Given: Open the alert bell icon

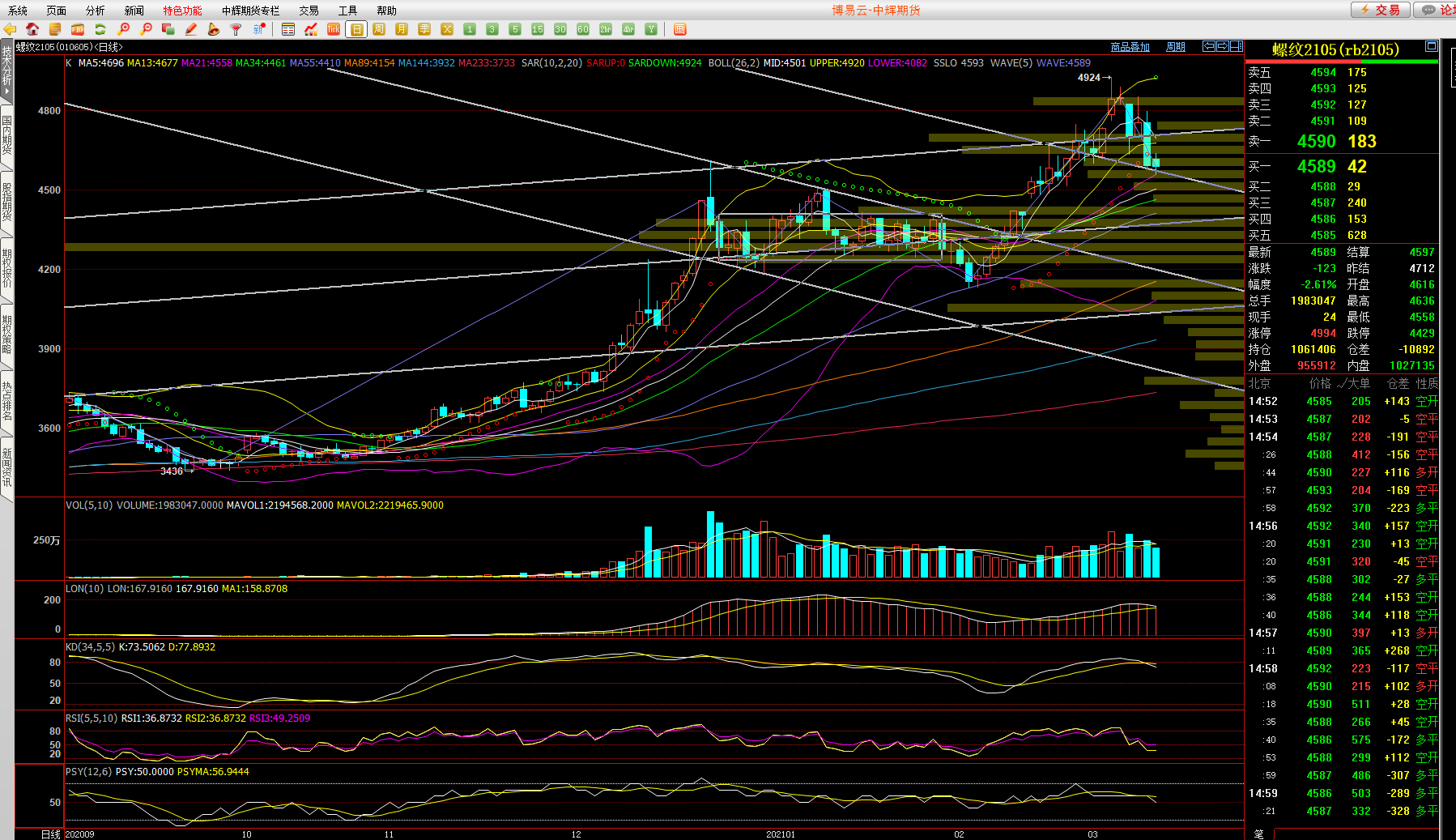Looking at the screenshot, I should pyautogui.click(x=214, y=29).
